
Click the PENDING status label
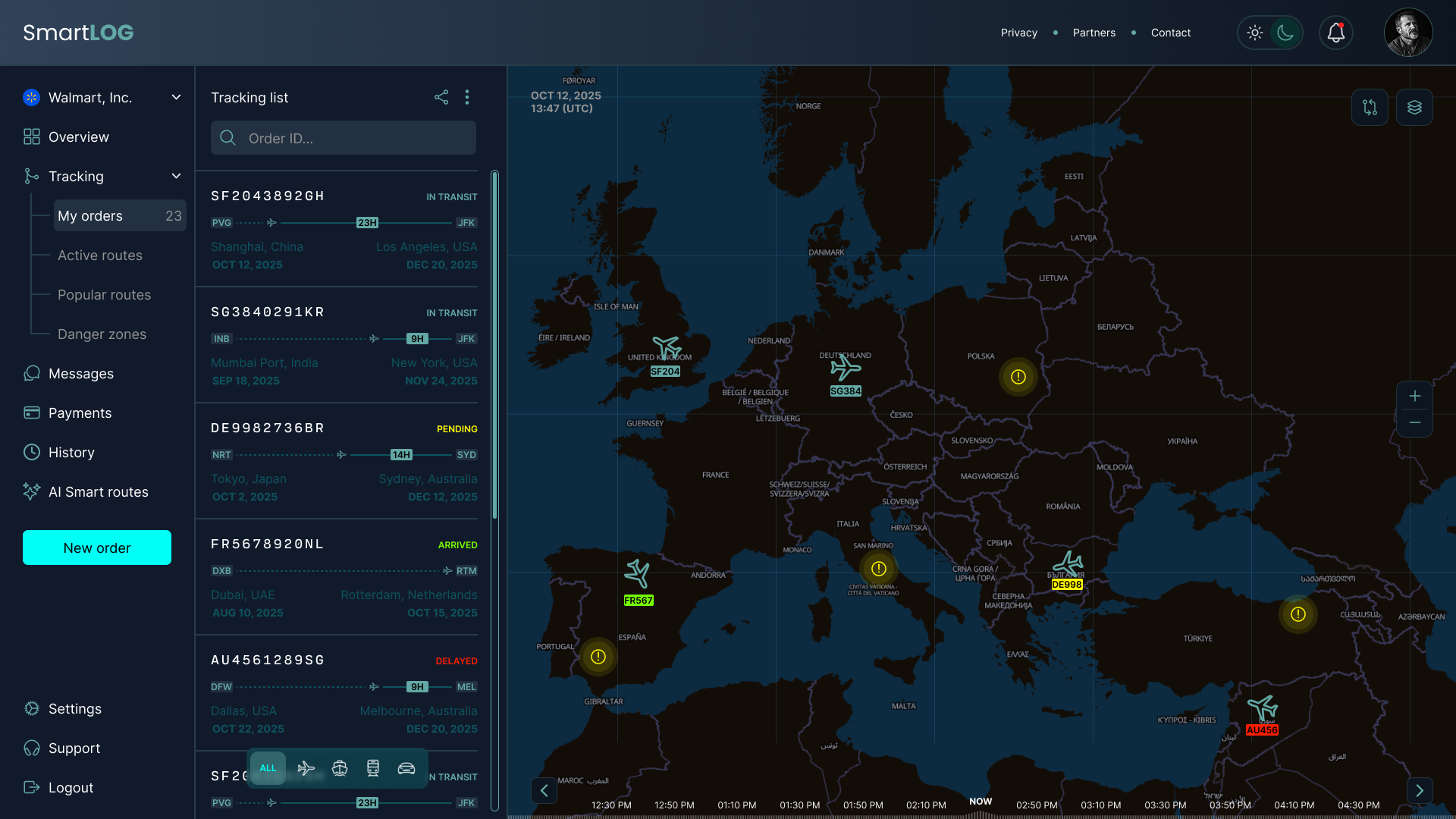[x=457, y=429]
